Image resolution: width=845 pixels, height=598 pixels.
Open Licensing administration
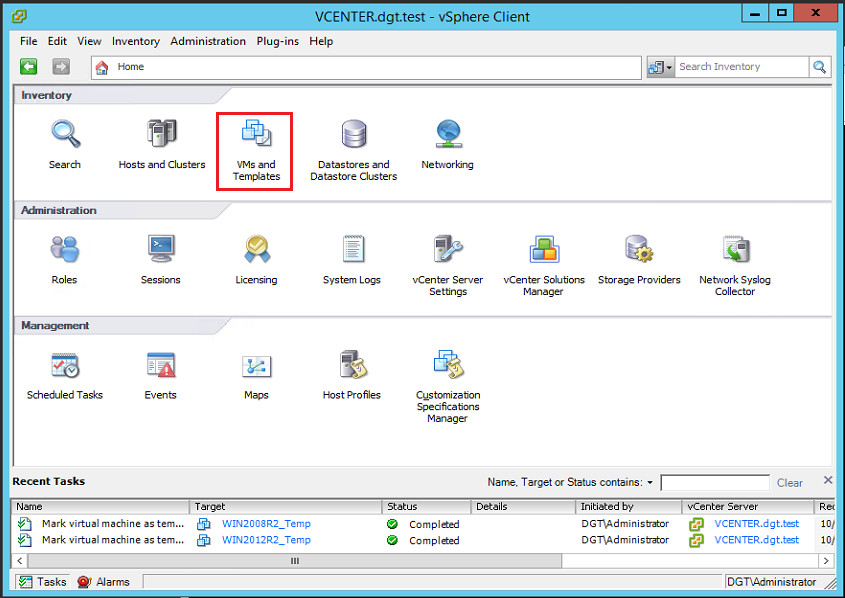(257, 249)
